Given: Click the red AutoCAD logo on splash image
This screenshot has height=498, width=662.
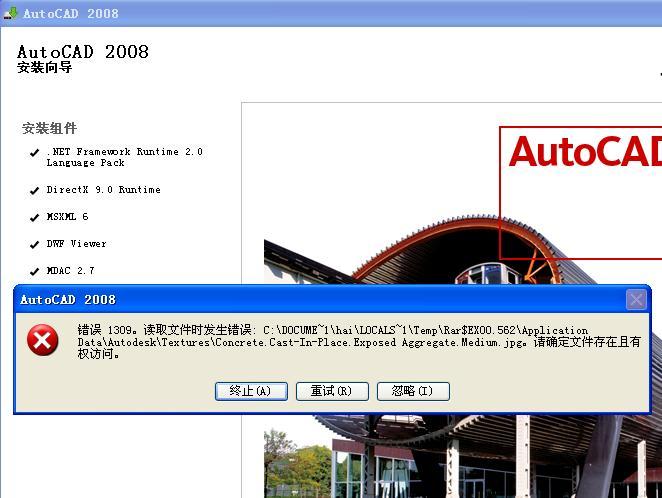Looking at the screenshot, I should point(585,152).
